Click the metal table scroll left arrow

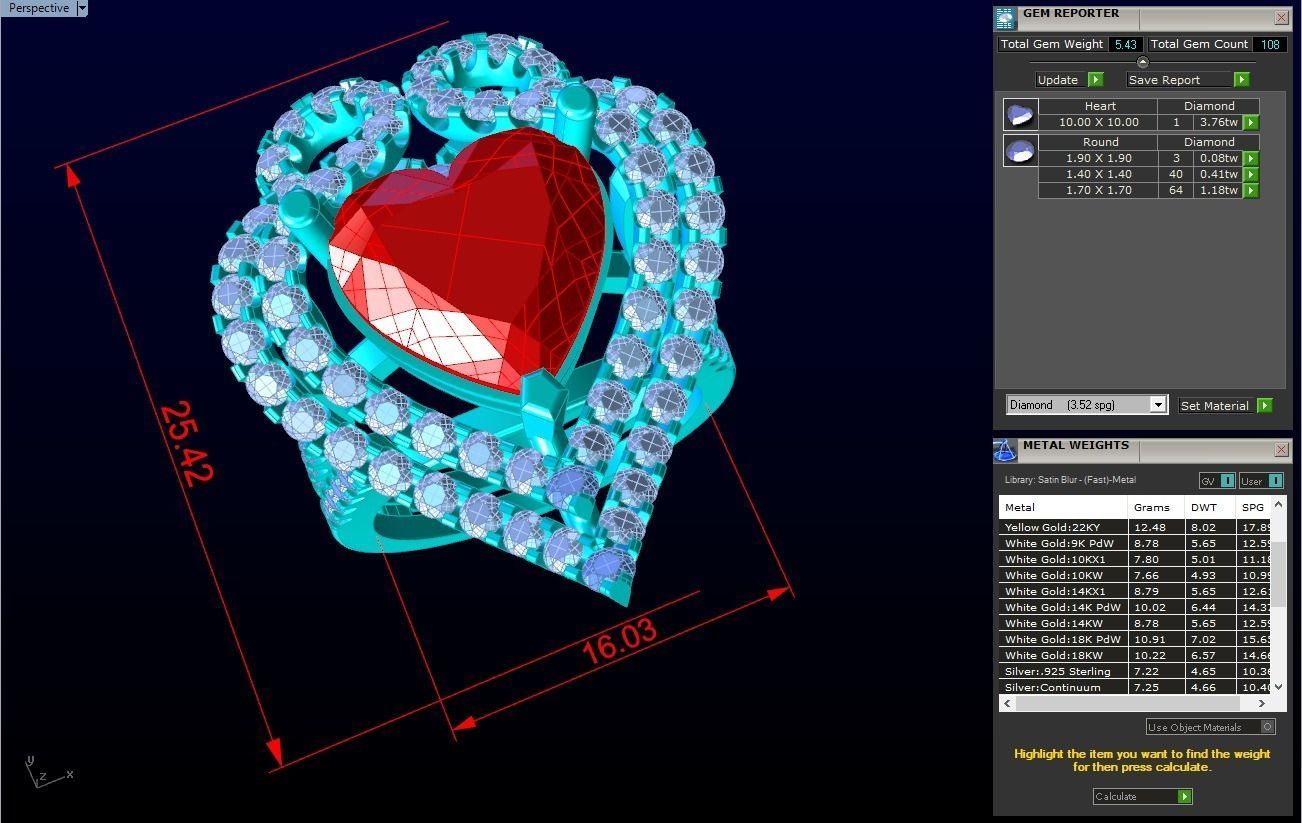click(x=1007, y=703)
